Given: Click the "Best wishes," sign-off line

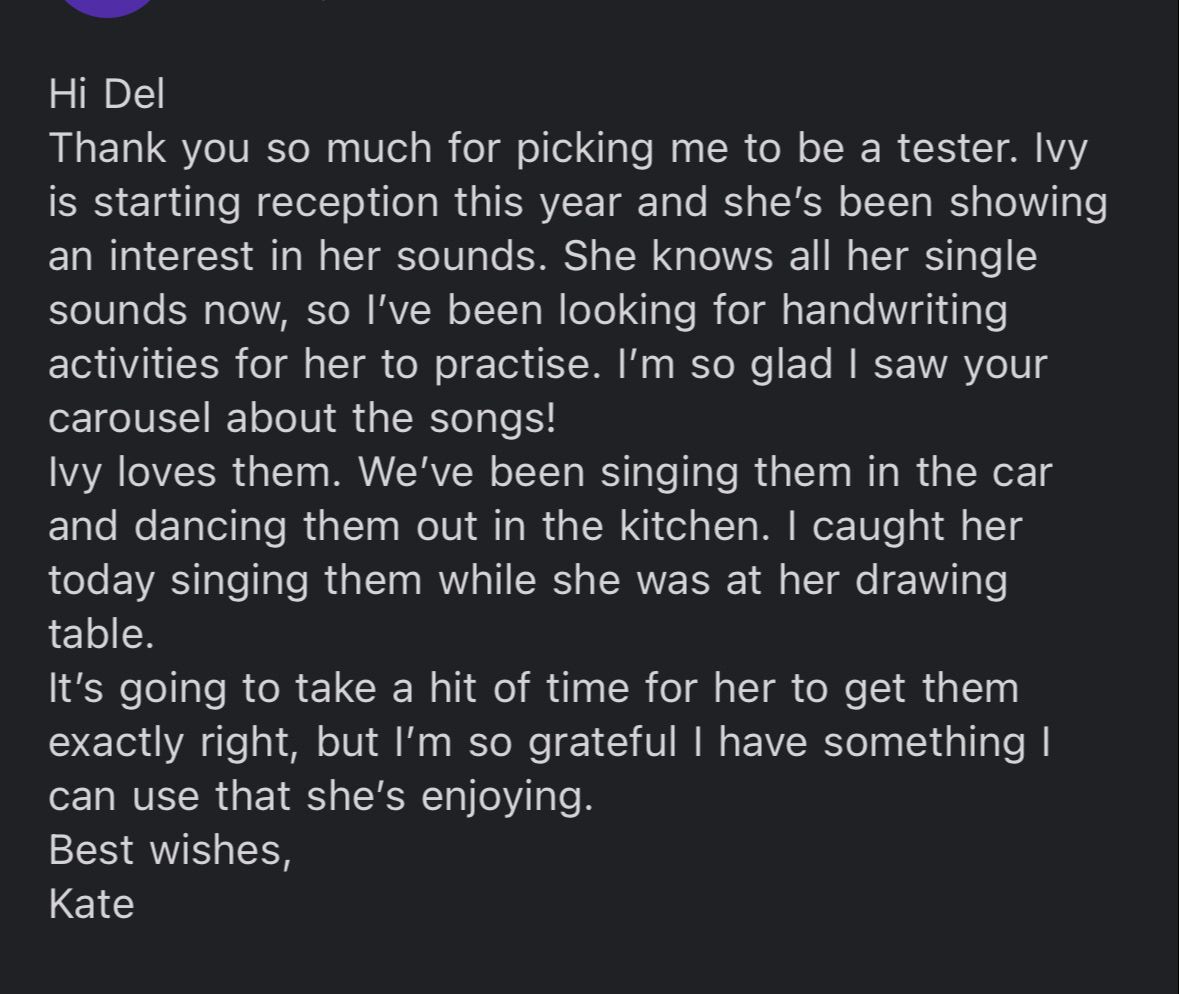Looking at the screenshot, I should [170, 850].
